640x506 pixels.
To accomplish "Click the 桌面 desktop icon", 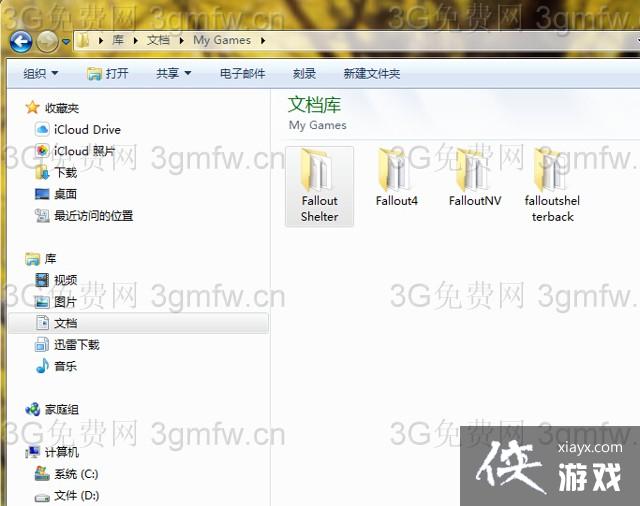I will pos(42,194).
